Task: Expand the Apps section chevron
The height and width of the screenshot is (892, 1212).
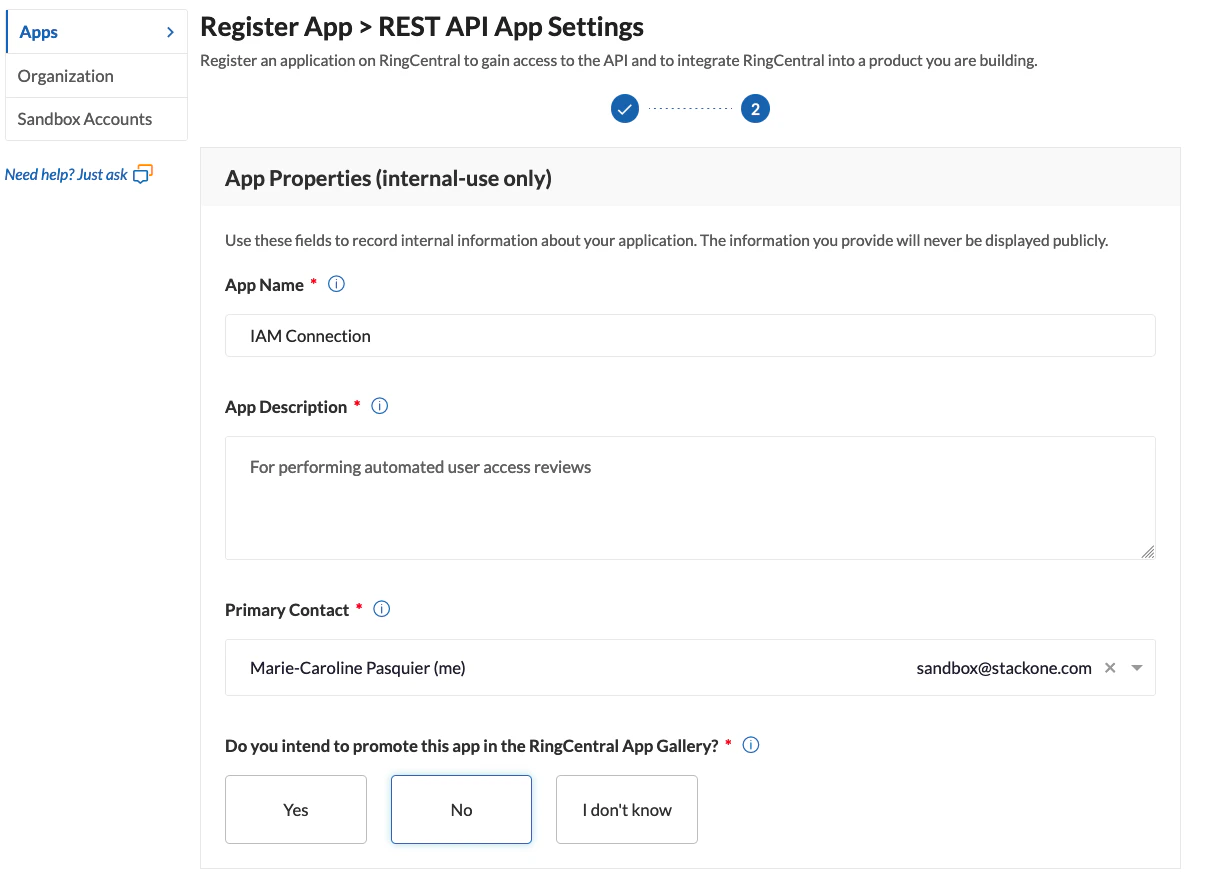Action: (x=170, y=31)
